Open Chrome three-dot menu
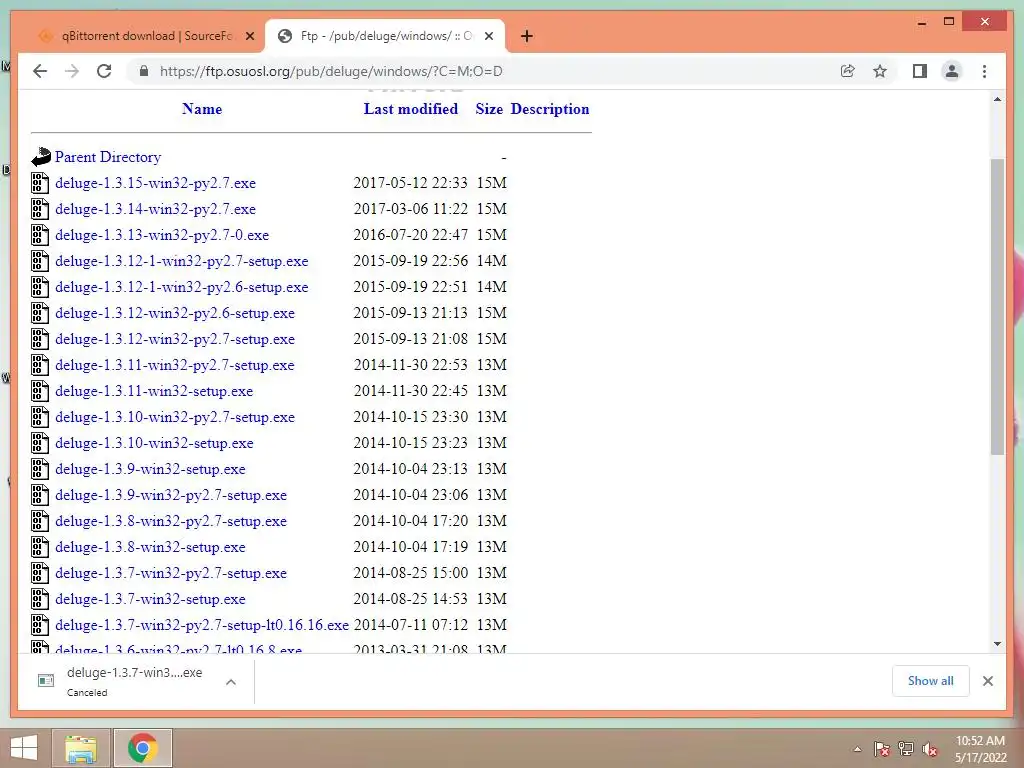Screen dimensions: 1024x768 984,71
